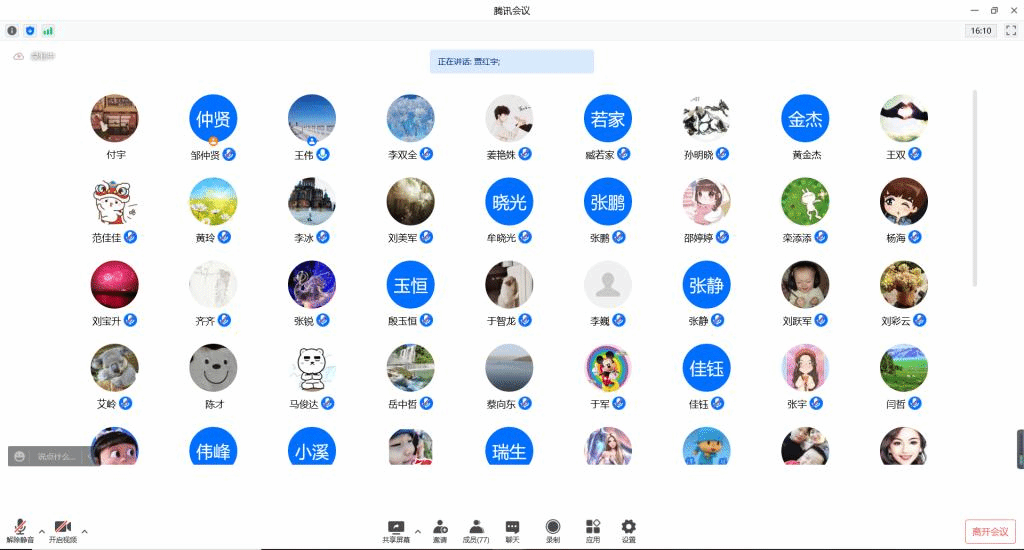This screenshot has height=550, width=1024.
Task: Turn on camera with 开启视频
Action: click(x=63, y=530)
